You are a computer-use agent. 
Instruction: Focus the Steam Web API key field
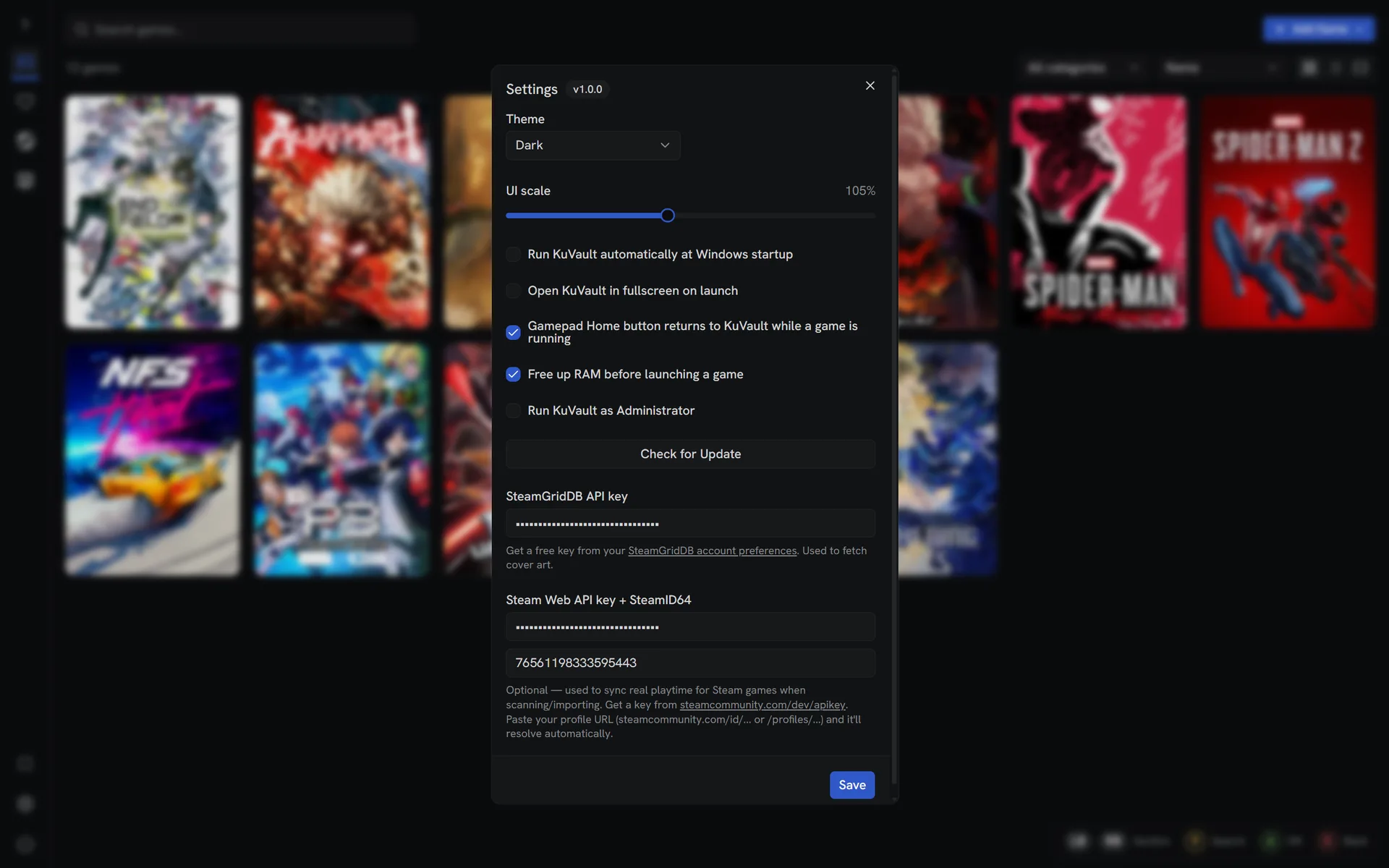pyautogui.click(x=690, y=627)
